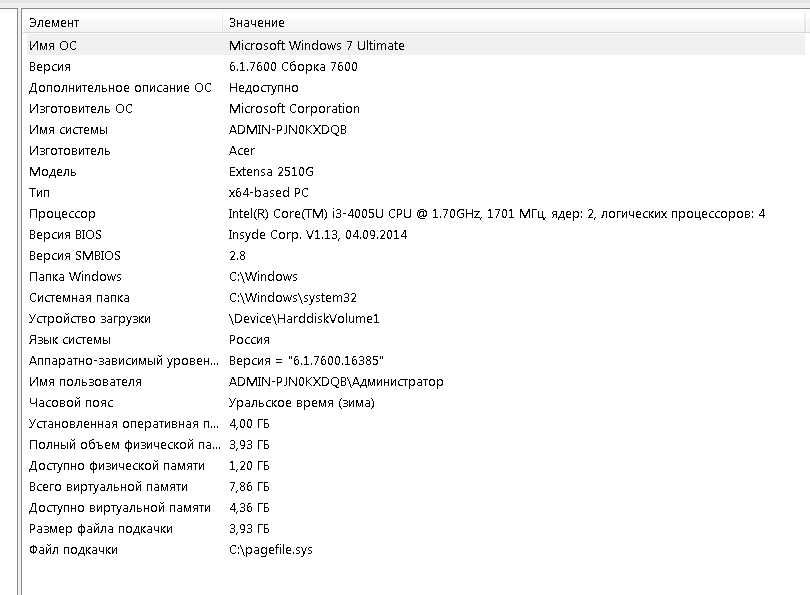Select the Файл подкачки row

pyautogui.click(x=415, y=550)
